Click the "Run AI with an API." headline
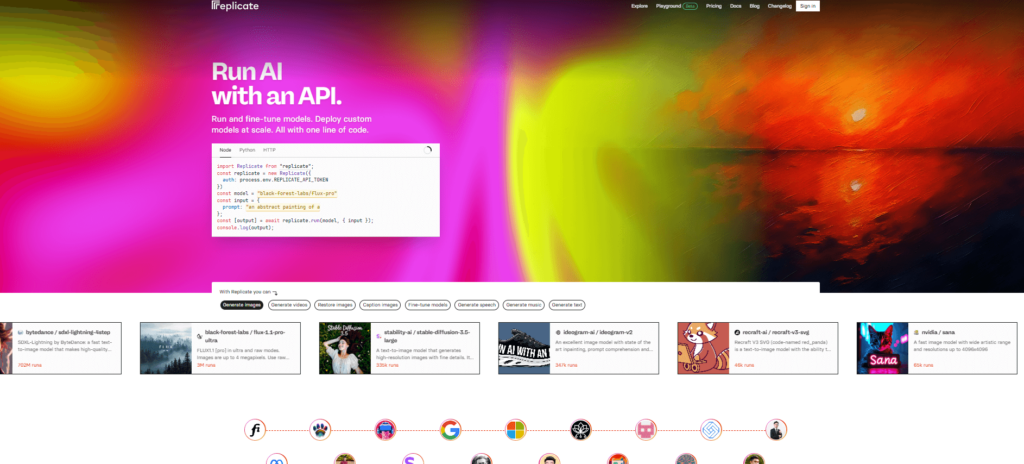1024x464 pixels. pos(276,83)
